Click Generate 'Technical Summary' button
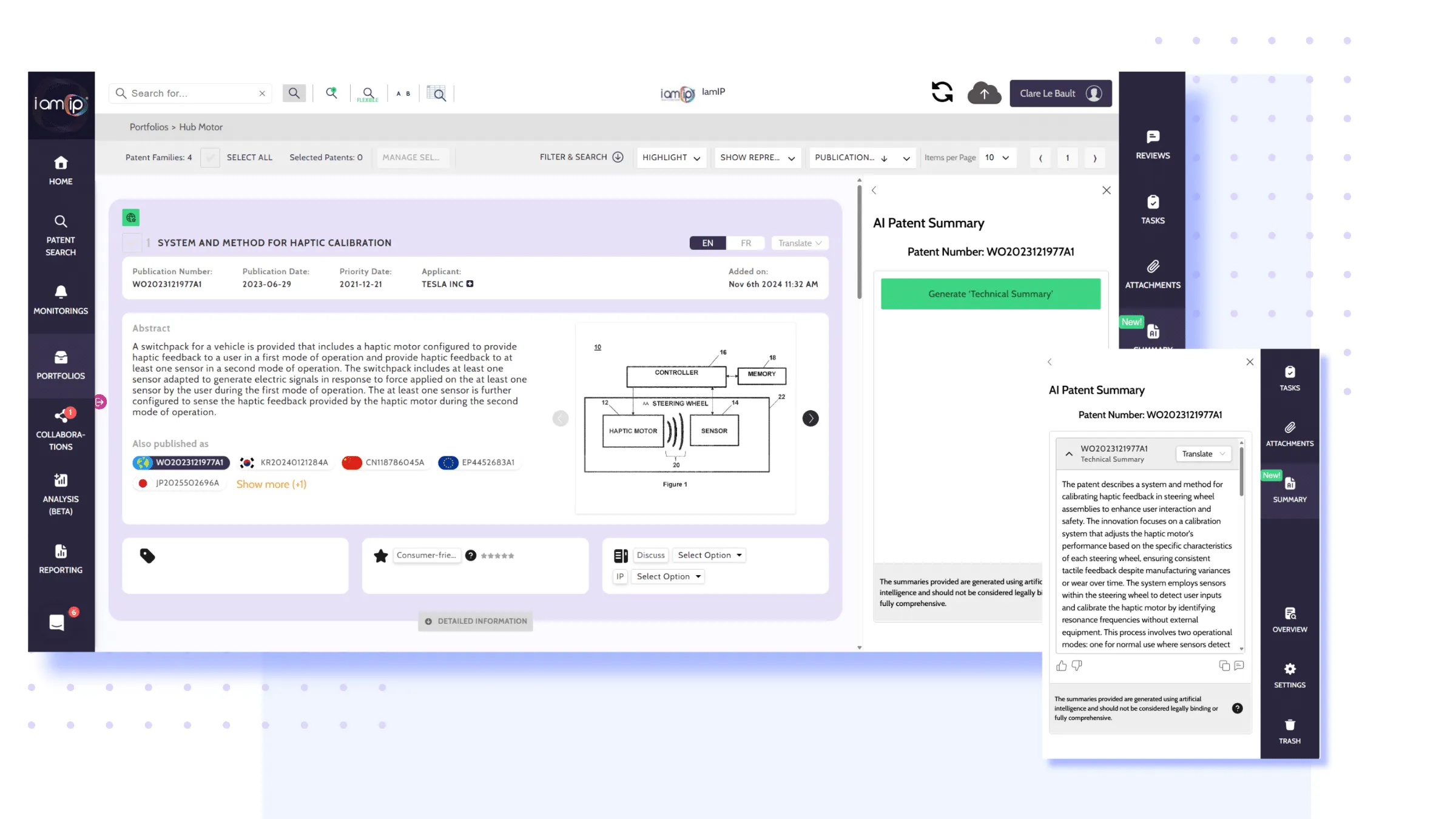The width and height of the screenshot is (1456, 819). click(x=990, y=294)
